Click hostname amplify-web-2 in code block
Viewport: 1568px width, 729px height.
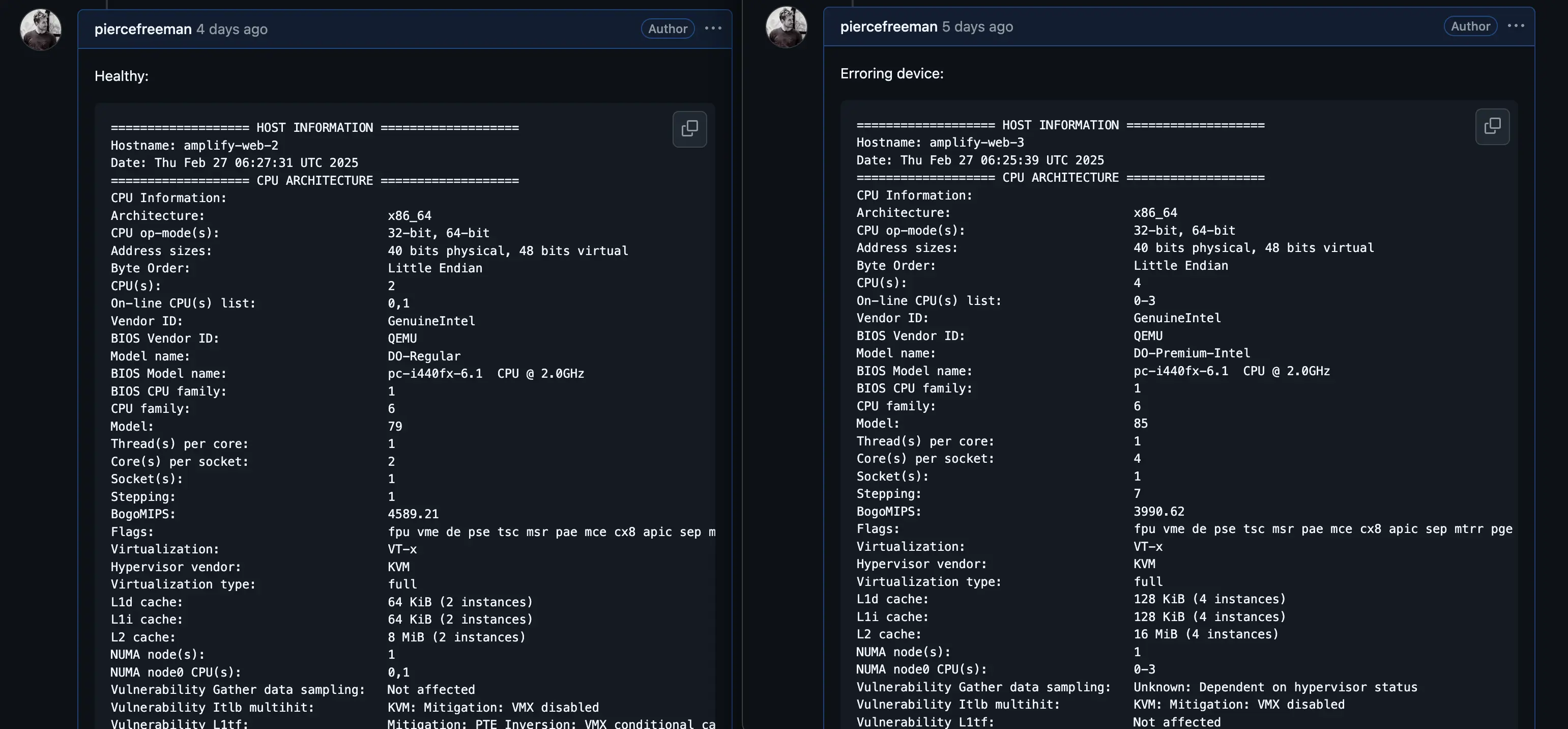coord(230,146)
